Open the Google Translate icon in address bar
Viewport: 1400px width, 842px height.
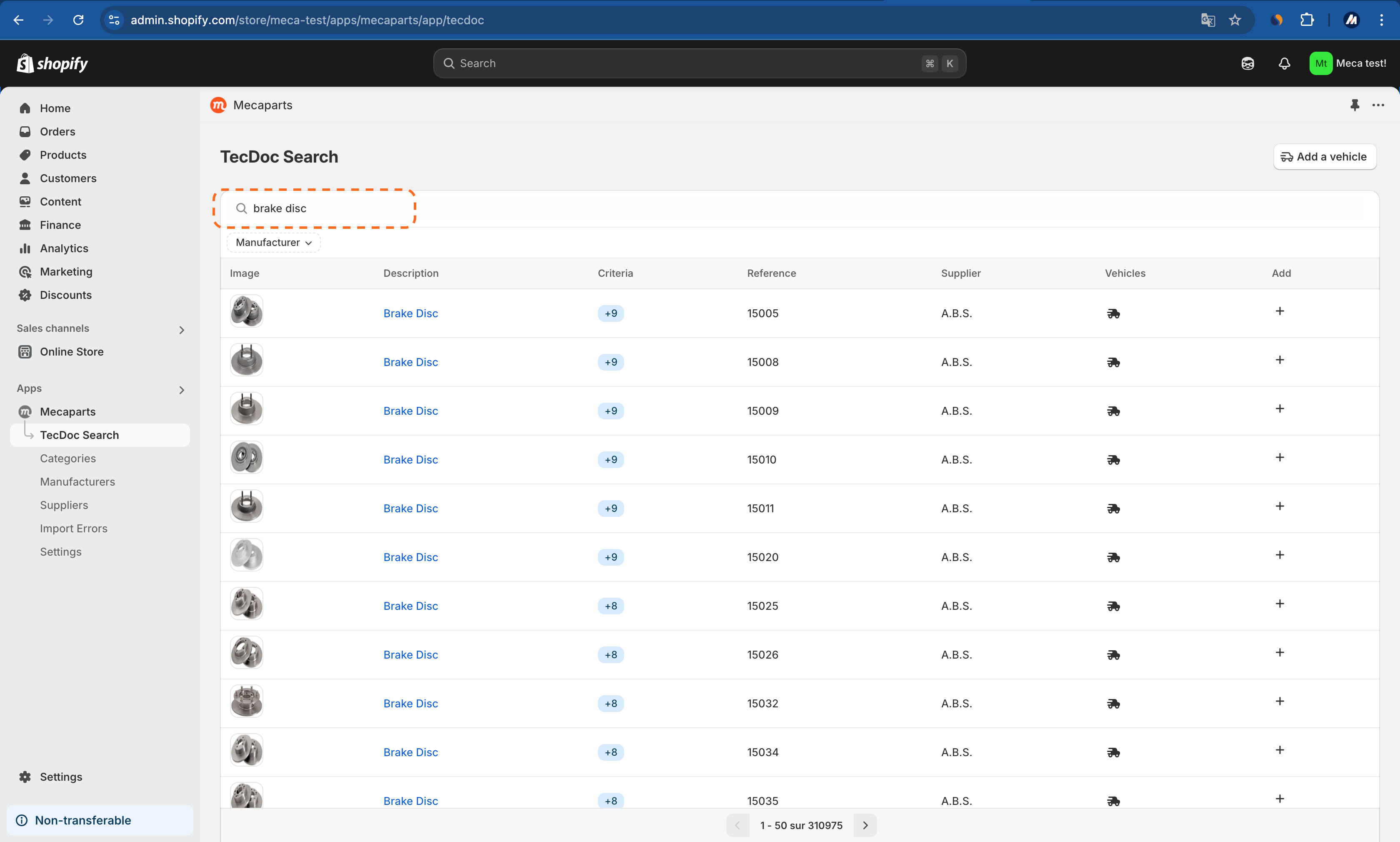tap(1208, 20)
